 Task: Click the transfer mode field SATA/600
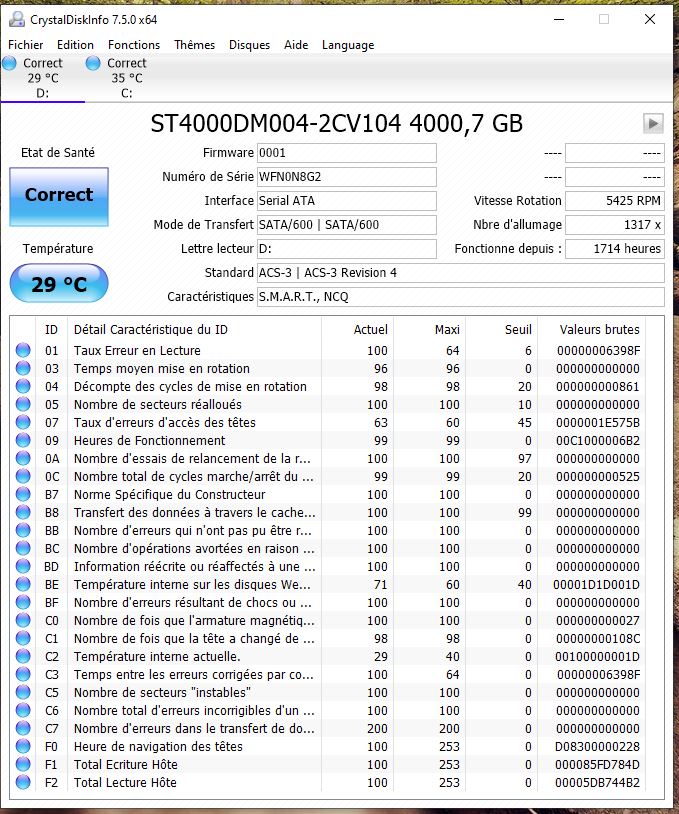point(347,225)
